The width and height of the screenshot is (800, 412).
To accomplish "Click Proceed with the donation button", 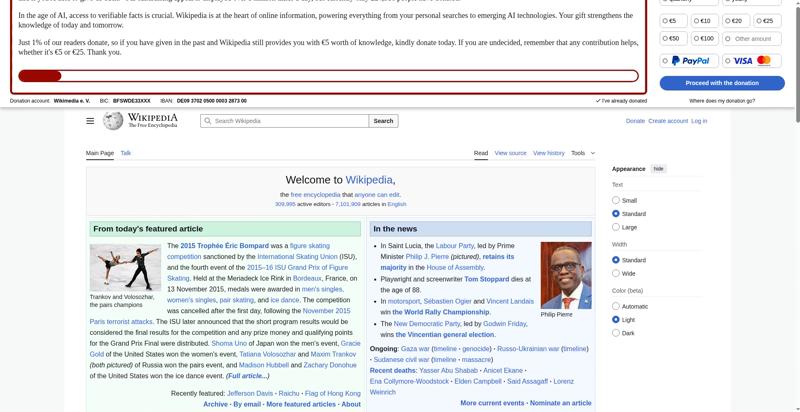I will point(722,83).
